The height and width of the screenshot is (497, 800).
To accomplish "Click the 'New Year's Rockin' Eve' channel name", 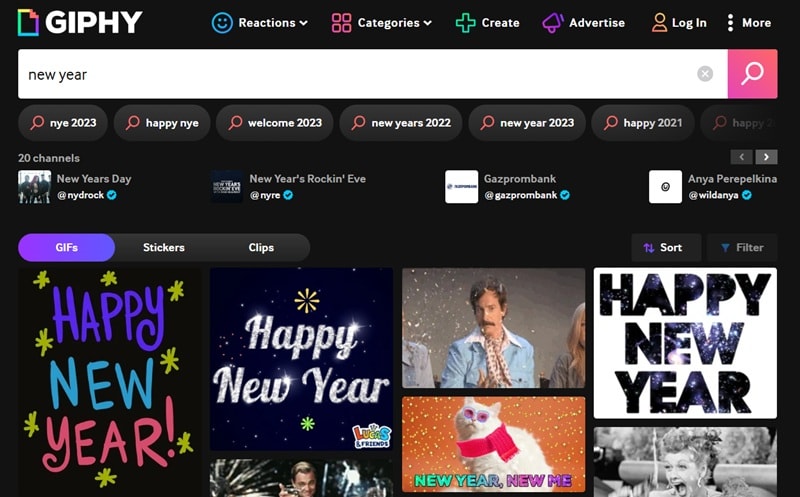I will coord(308,179).
